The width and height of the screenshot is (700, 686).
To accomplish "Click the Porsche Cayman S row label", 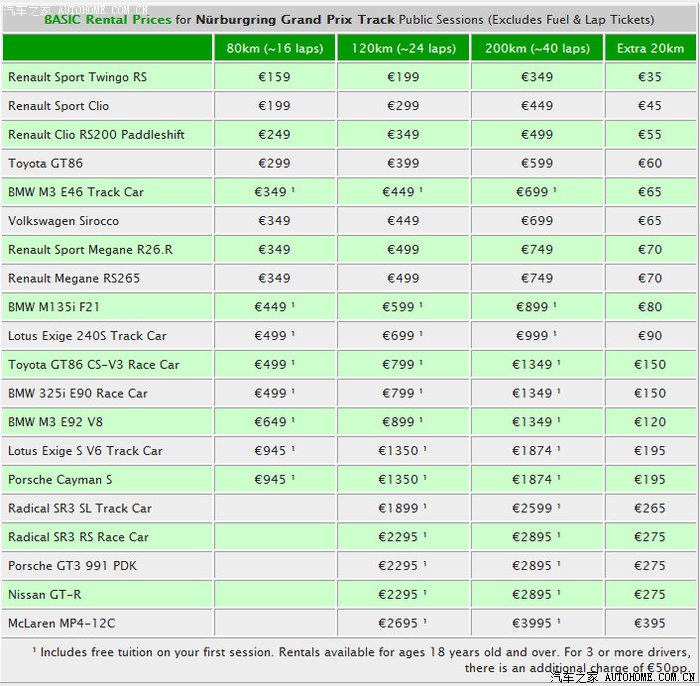I will (x=60, y=480).
